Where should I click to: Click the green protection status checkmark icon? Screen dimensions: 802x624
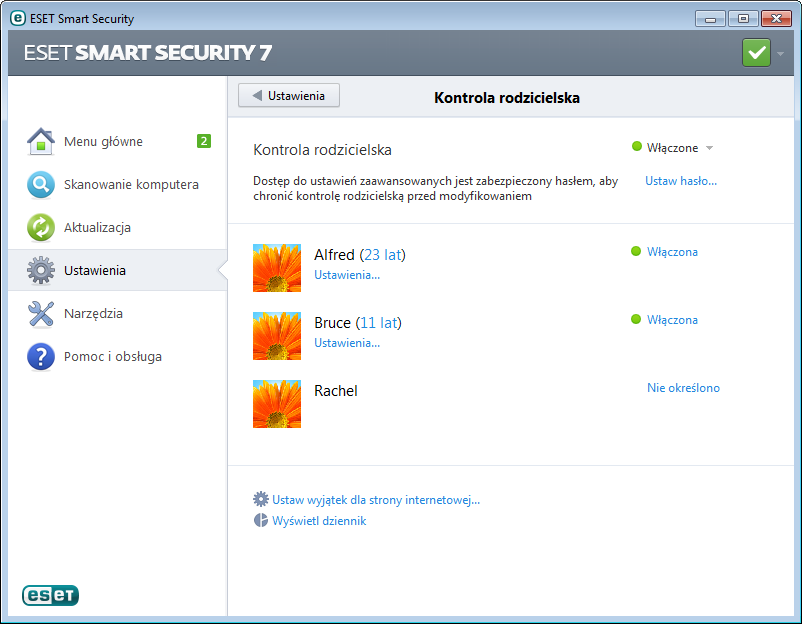point(756,53)
